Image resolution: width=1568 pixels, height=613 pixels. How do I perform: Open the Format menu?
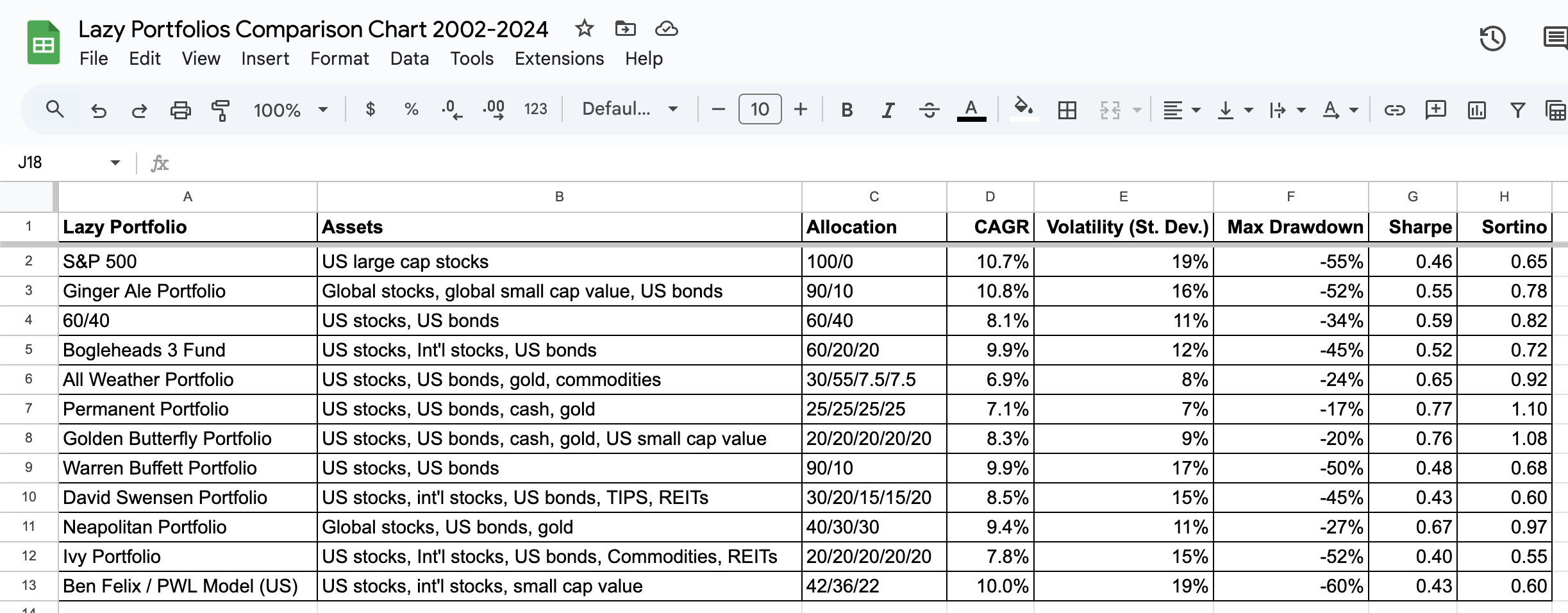click(339, 58)
